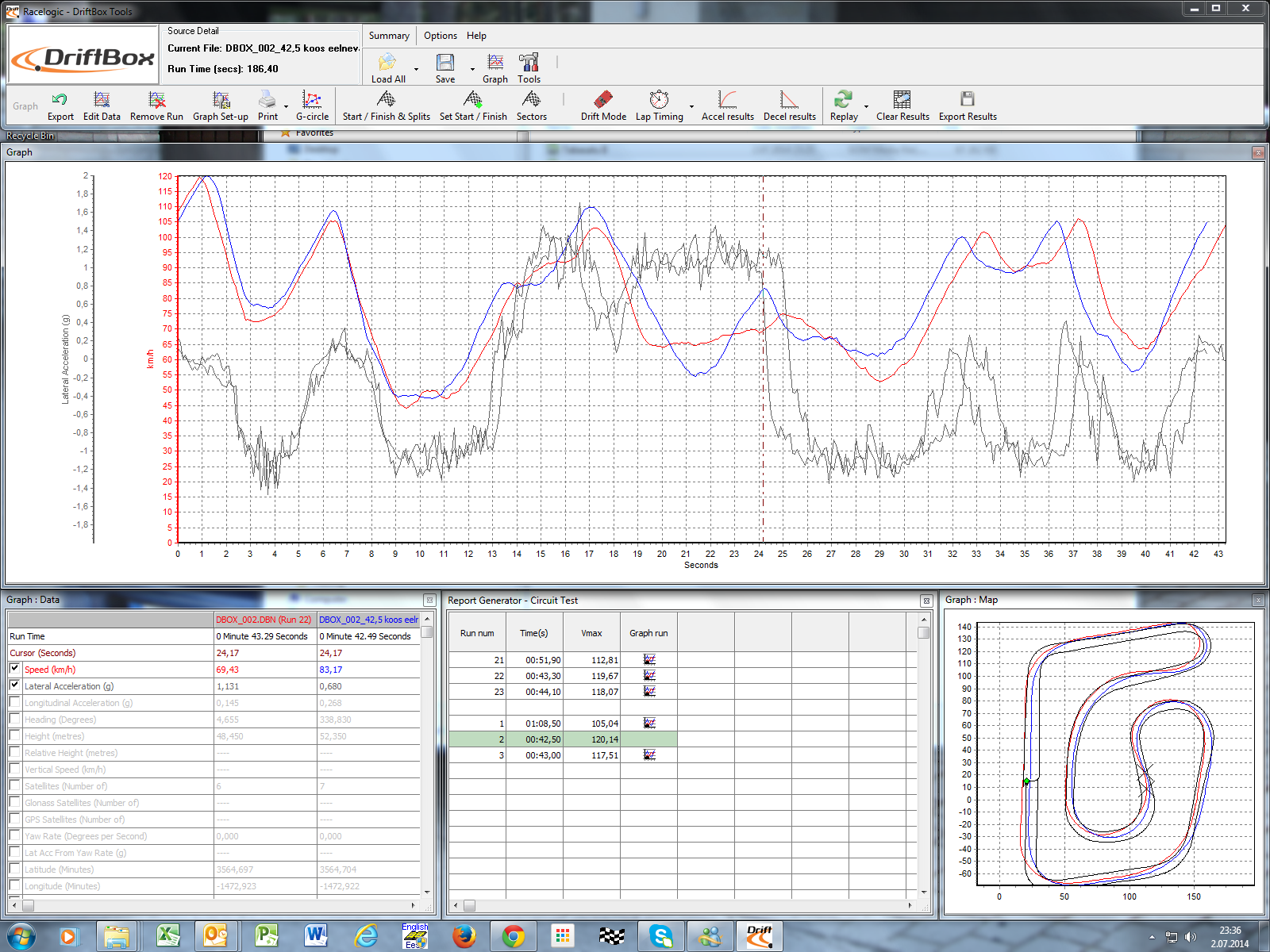
Task: Expand the Lap Timing dropdown arrow
Action: pos(691,106)
